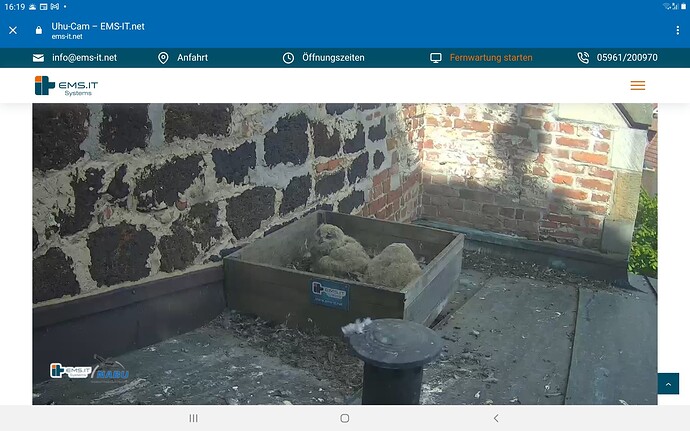This screenshot has height=431, width=690.
Task: Click the Uhu-Cam live video stream
Action: click(x=345, y=254)
